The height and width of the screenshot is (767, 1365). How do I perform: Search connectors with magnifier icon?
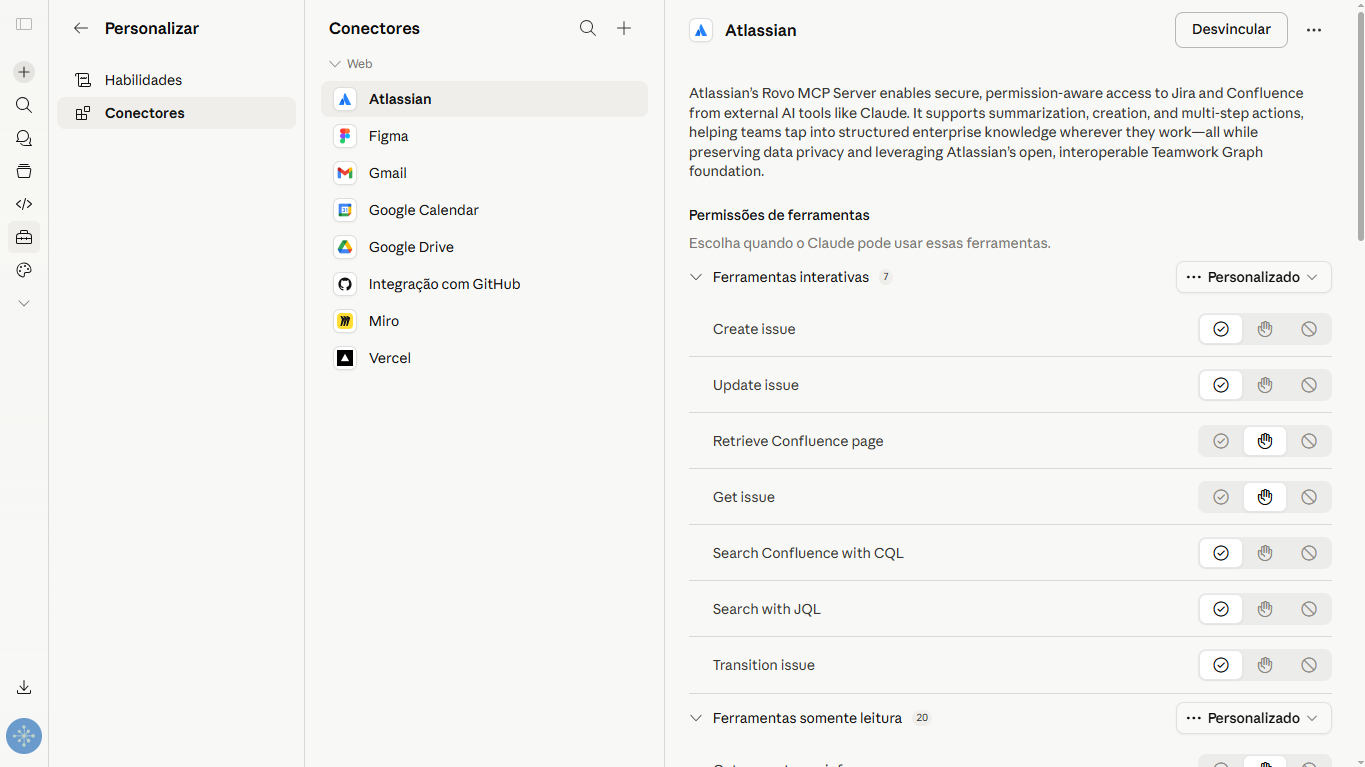tap(588, 28)
